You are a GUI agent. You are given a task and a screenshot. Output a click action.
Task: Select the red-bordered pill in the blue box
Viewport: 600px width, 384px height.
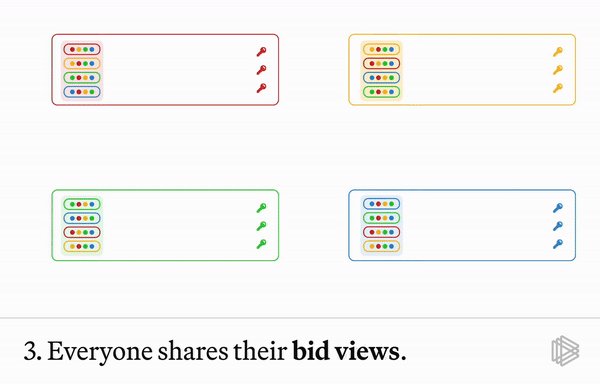point(382,232)
